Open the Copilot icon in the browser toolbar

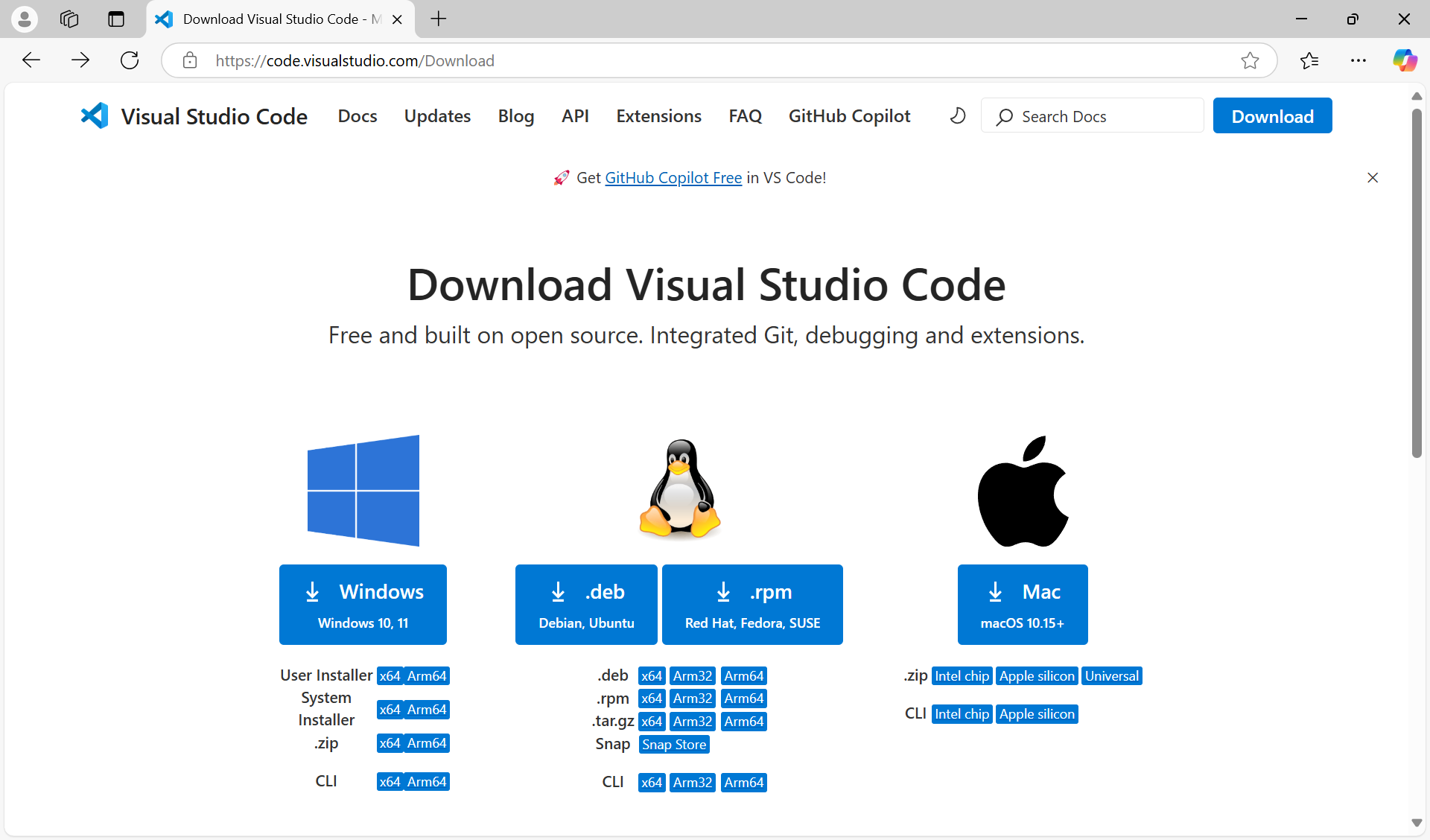[x=1405, y=60]
